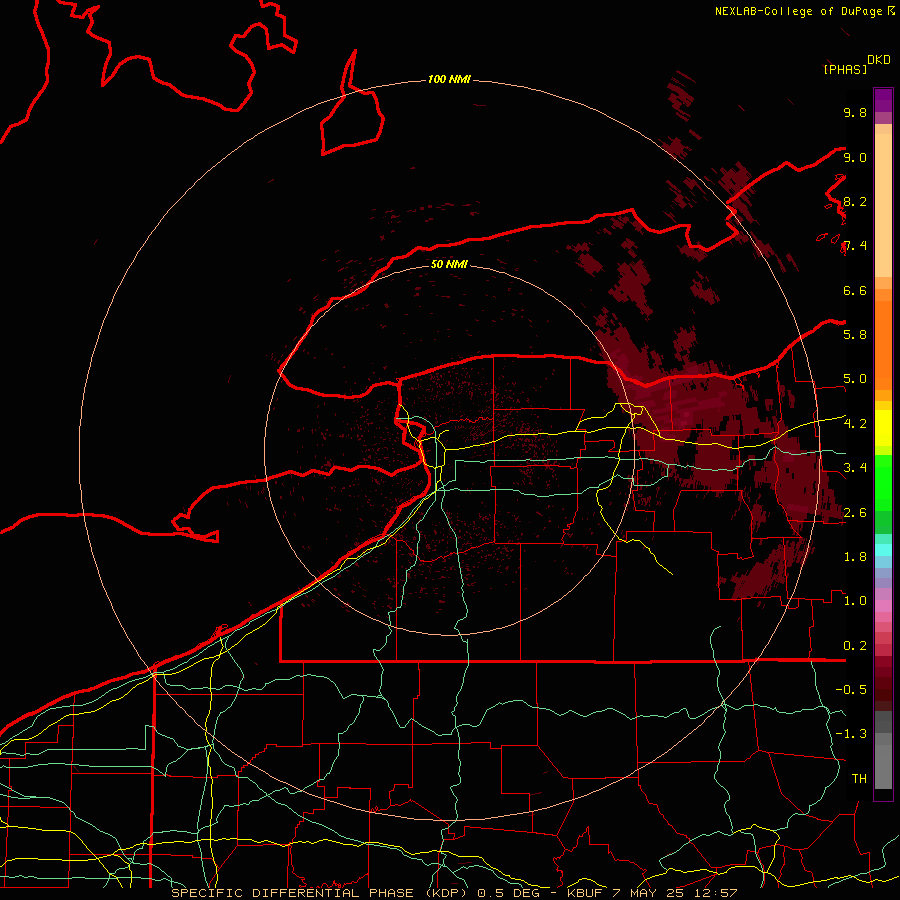The image size is (900, 900).
Task: Select the 4.2 value on the scale
Action: point(855,424)
